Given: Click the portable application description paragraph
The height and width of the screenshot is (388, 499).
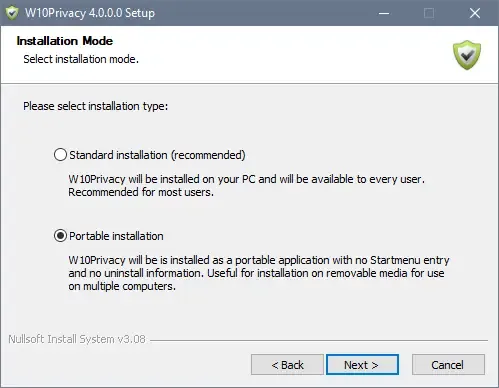Looking at the screenshot, I should 259,273.
